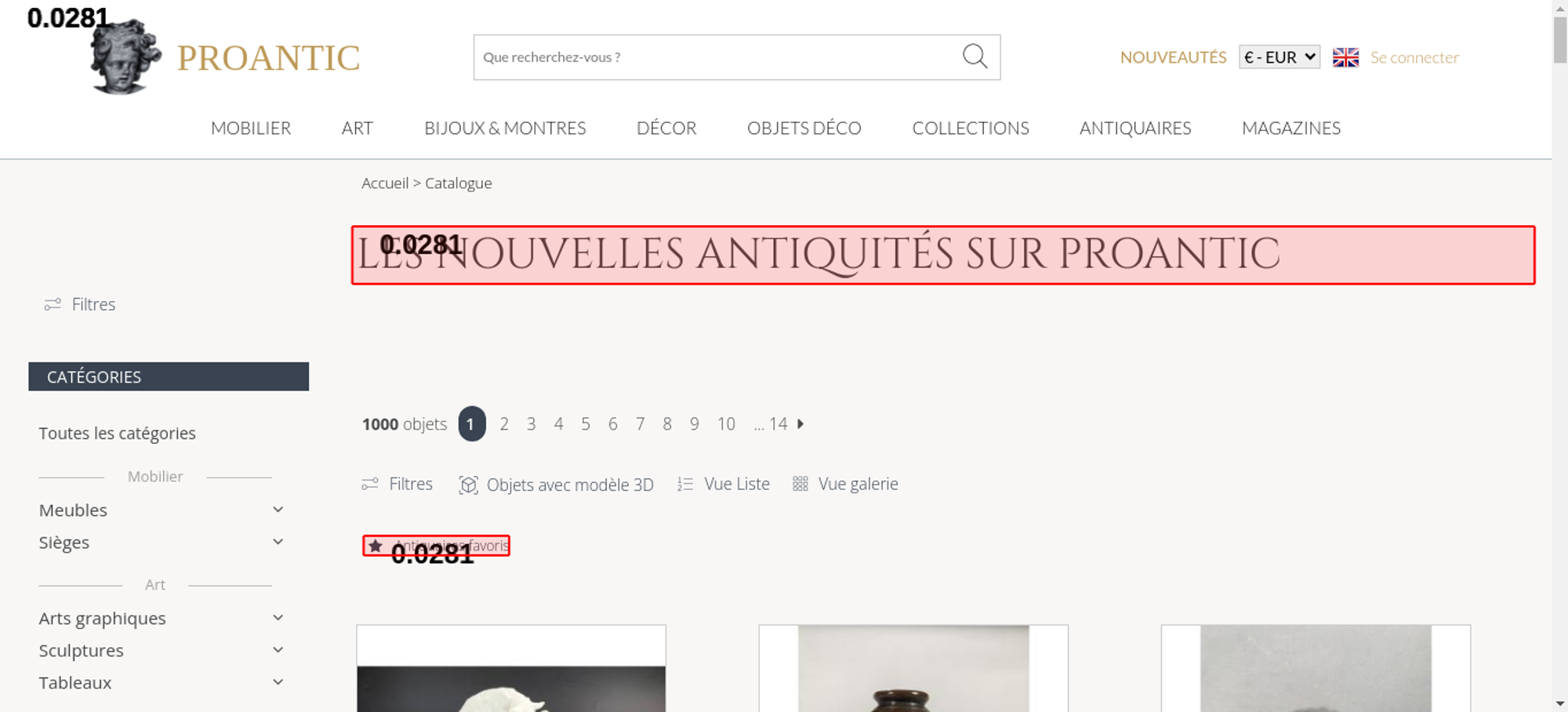Open sidebar Filtres panel
This screenshot has height=712, width=1568.
80,304
